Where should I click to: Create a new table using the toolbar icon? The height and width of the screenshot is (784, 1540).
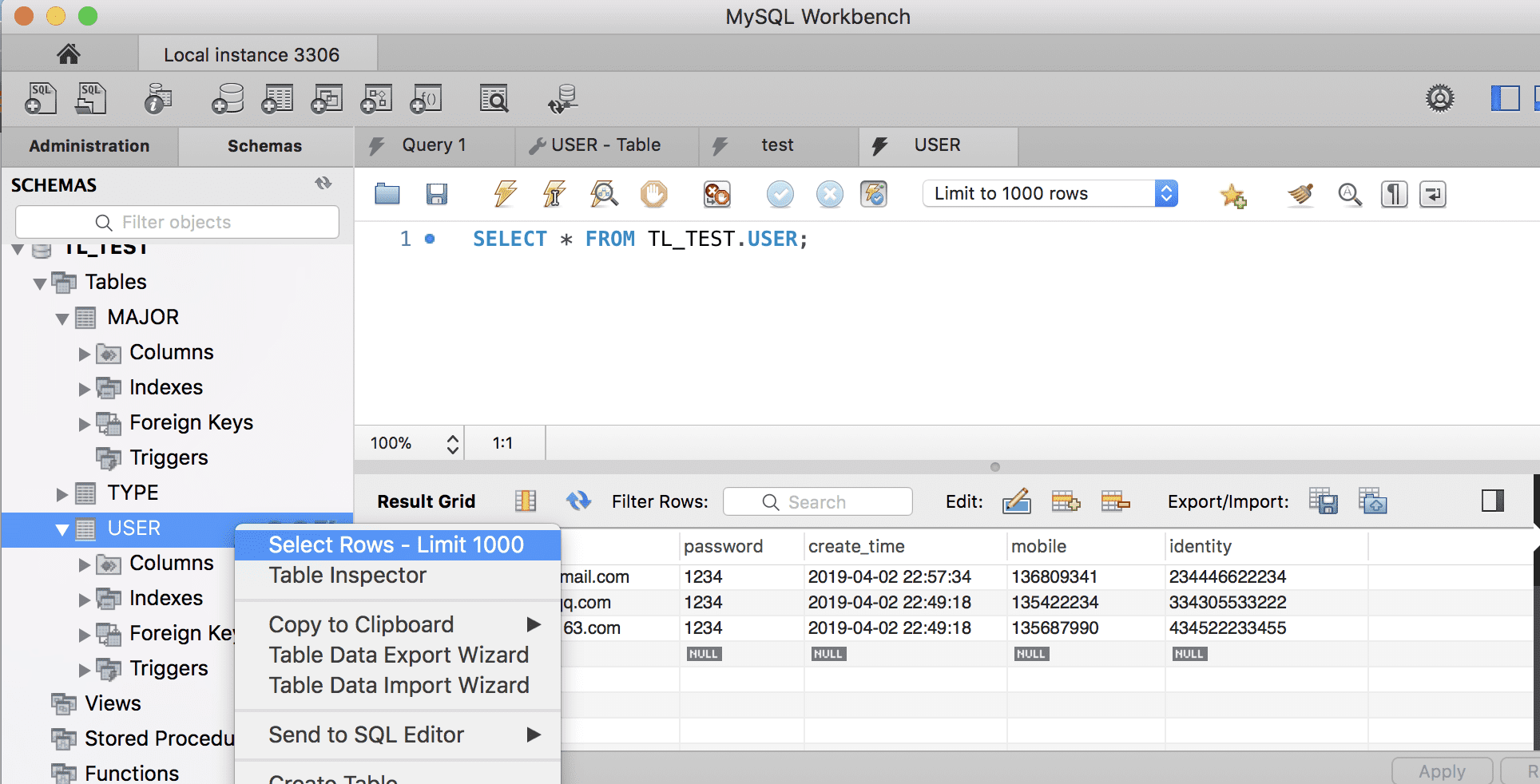point(277,98)
